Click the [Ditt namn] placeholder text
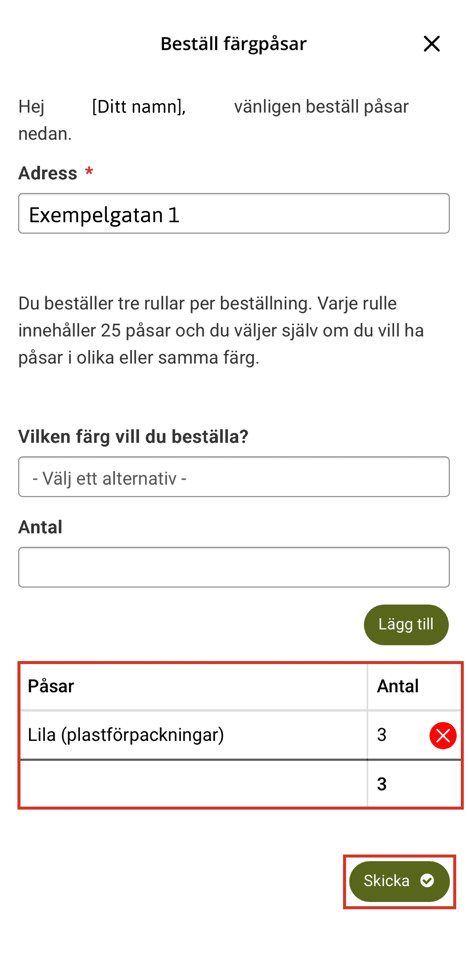 click(139, 107)
